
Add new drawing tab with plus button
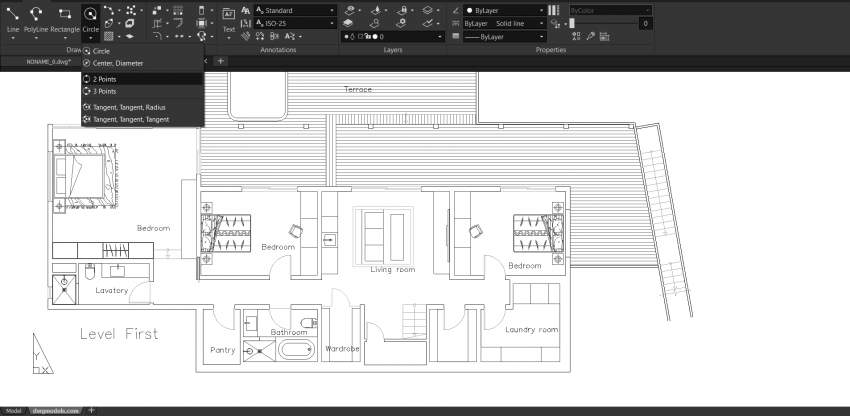coord(221,61)
